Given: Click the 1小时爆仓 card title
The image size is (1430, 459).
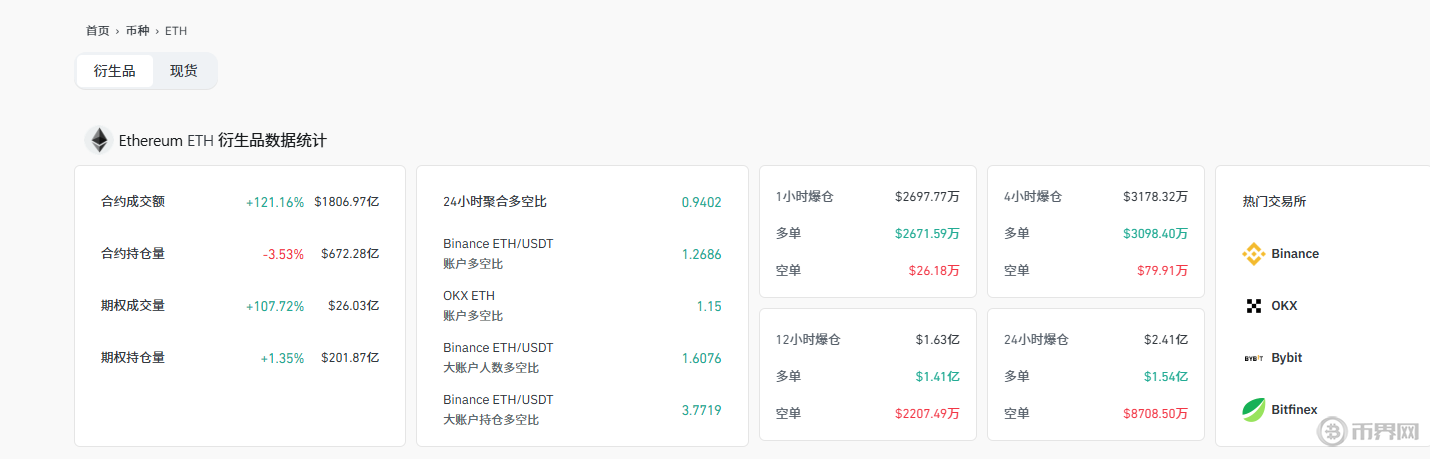Looking at the screenshot, I should (x=805, y=197).
